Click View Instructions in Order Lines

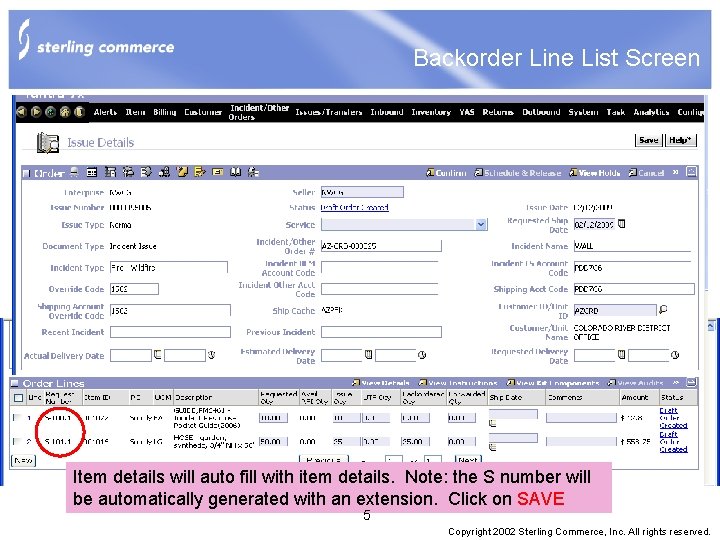[458, 382]
